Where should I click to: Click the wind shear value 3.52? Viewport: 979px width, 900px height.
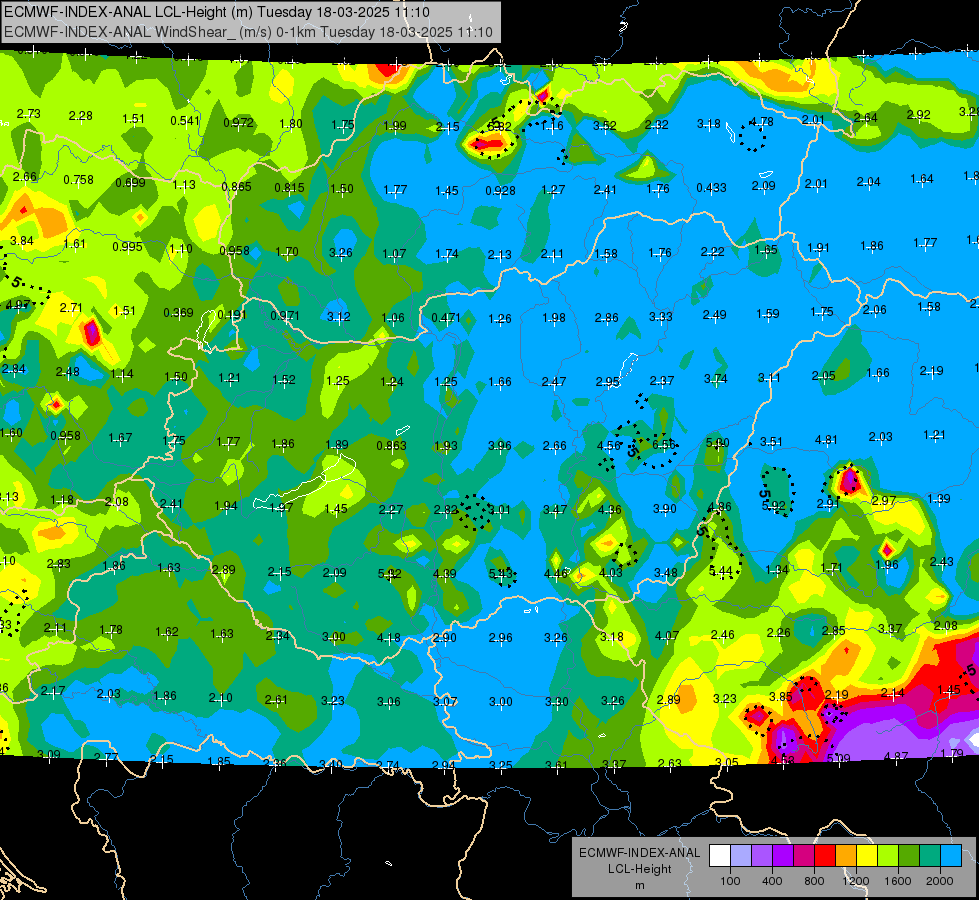(x=605, y=126)
